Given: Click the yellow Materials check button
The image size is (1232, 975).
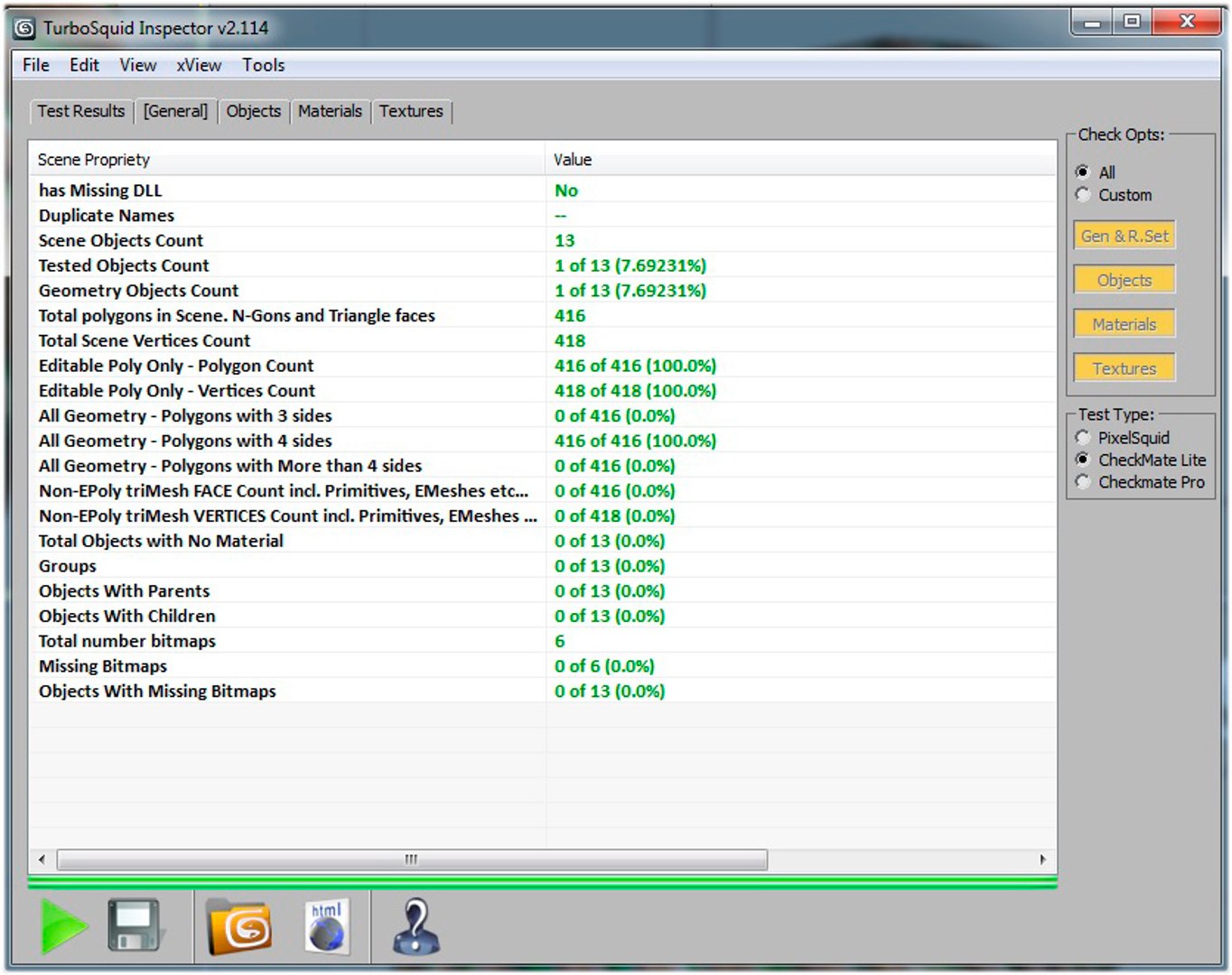Looking at the screenshot, I should tap(1125, 324).
